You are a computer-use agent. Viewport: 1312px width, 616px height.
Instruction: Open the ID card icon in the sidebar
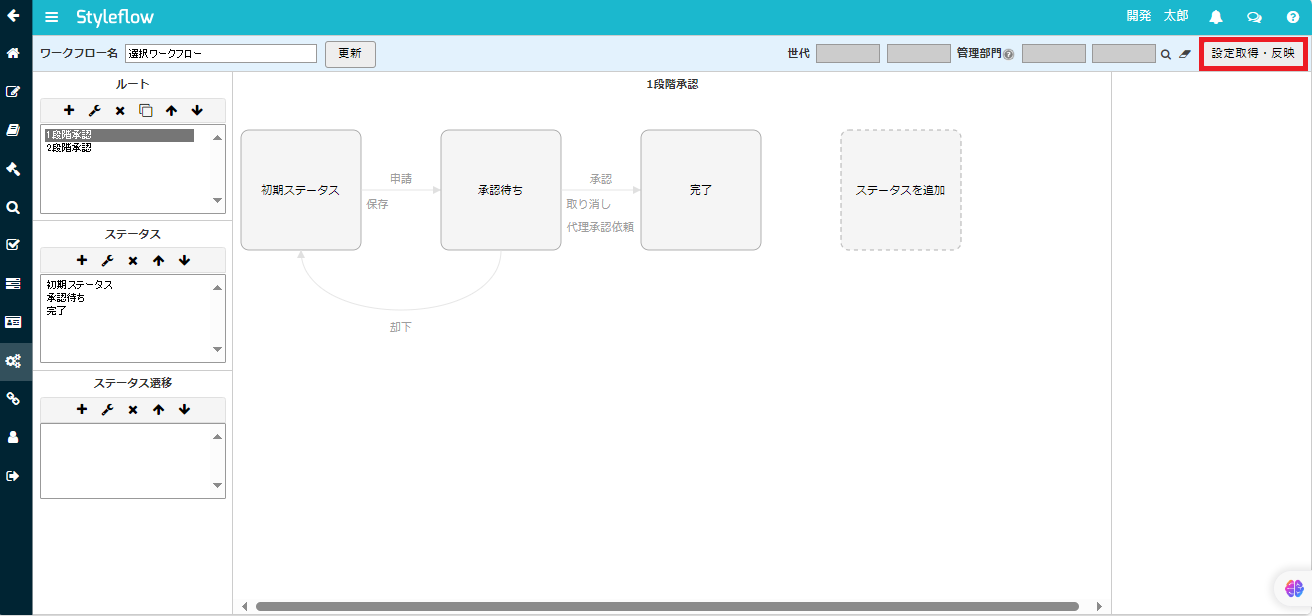(14, 322)
